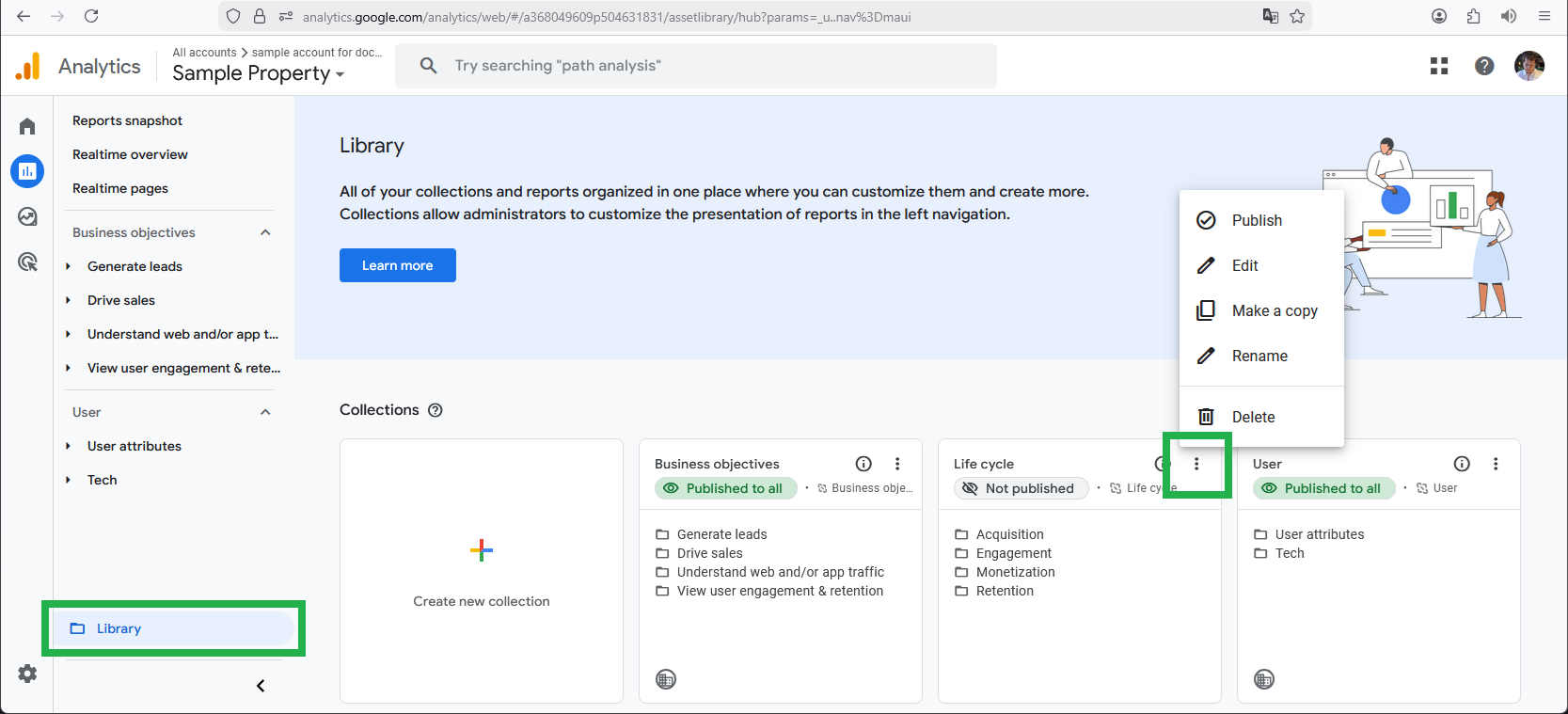The height and width of the screenshot is (714, 1568).
Task: Click Create new collection card
Action: [481, 571]
